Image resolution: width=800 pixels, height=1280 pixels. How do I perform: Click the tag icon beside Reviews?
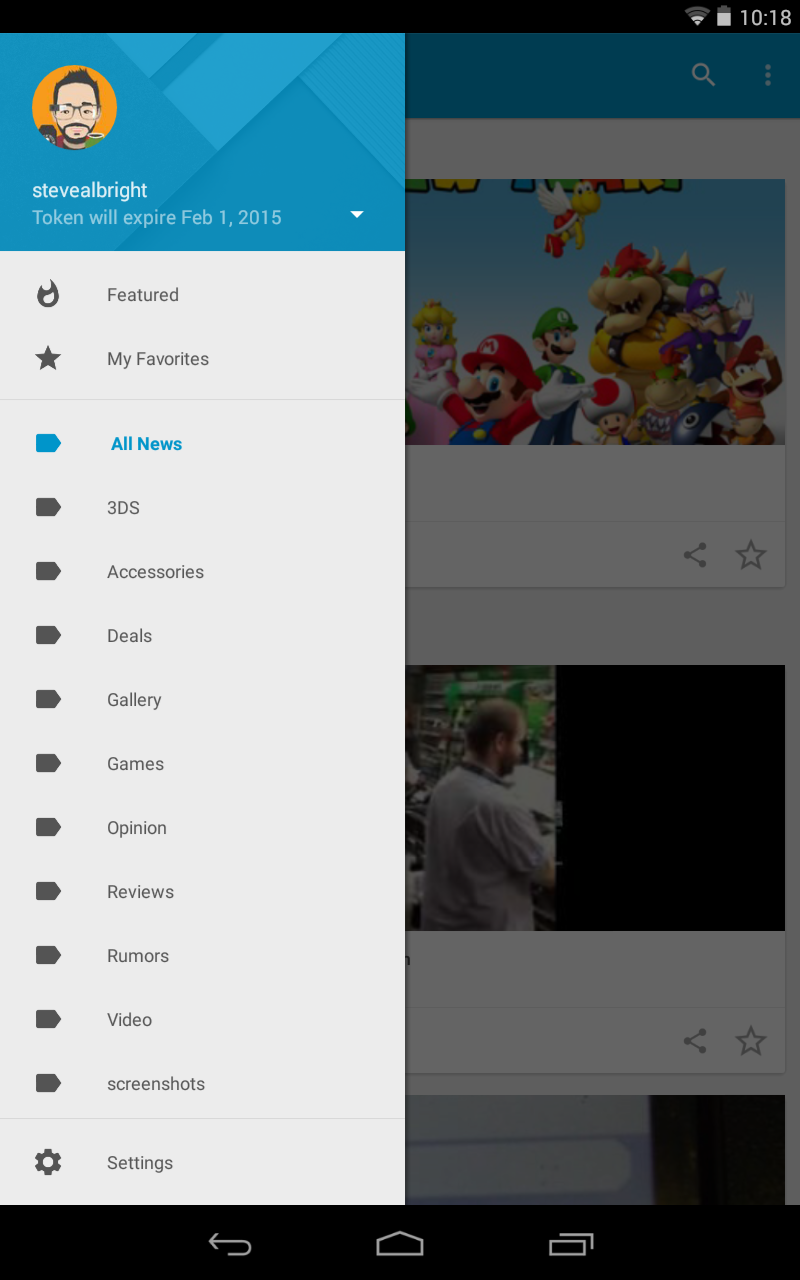point(48,891)
